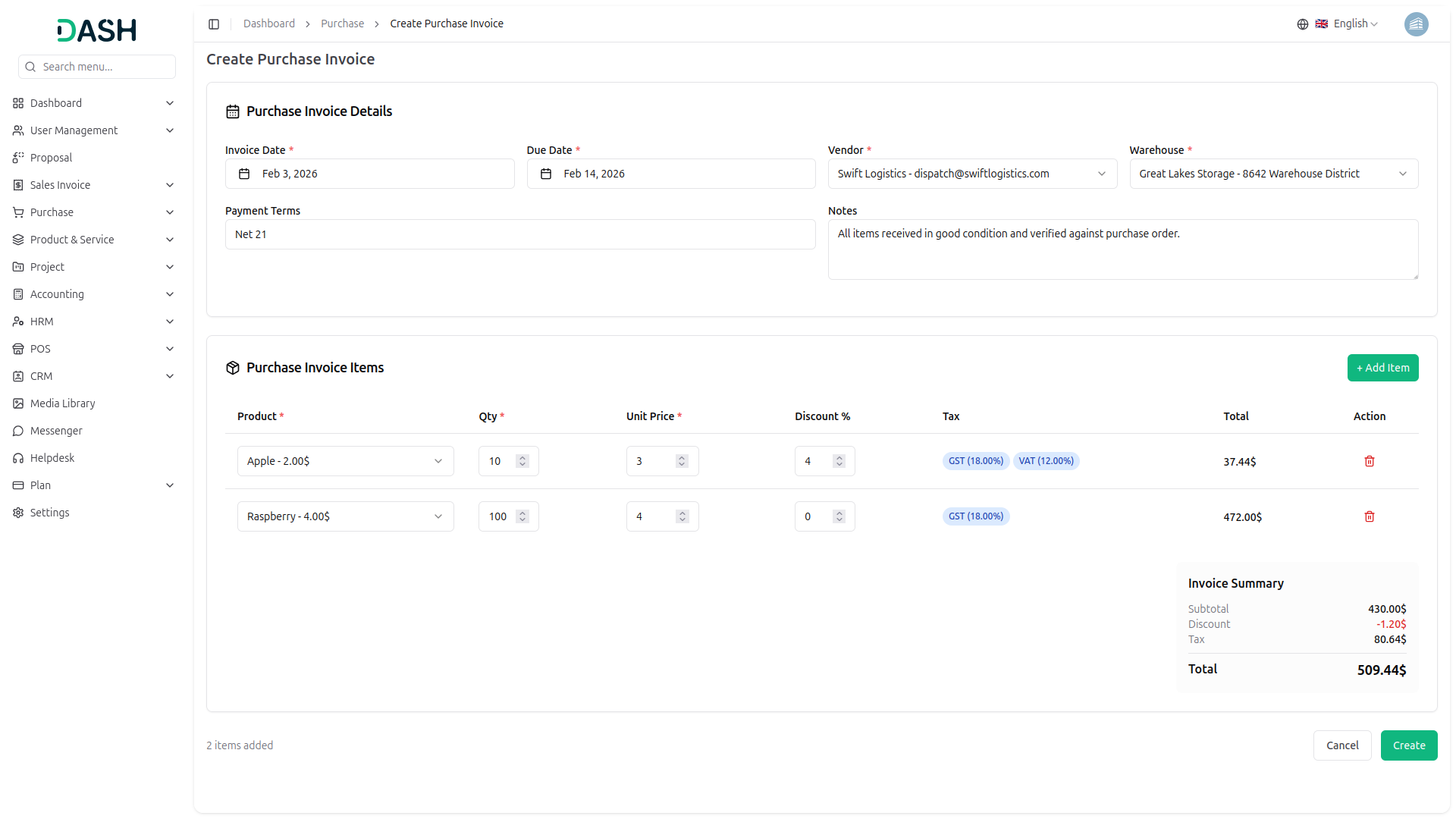Open Settings from the sidebar
This screenshot has width=1456, height=819.
click(x=49, y=513)
